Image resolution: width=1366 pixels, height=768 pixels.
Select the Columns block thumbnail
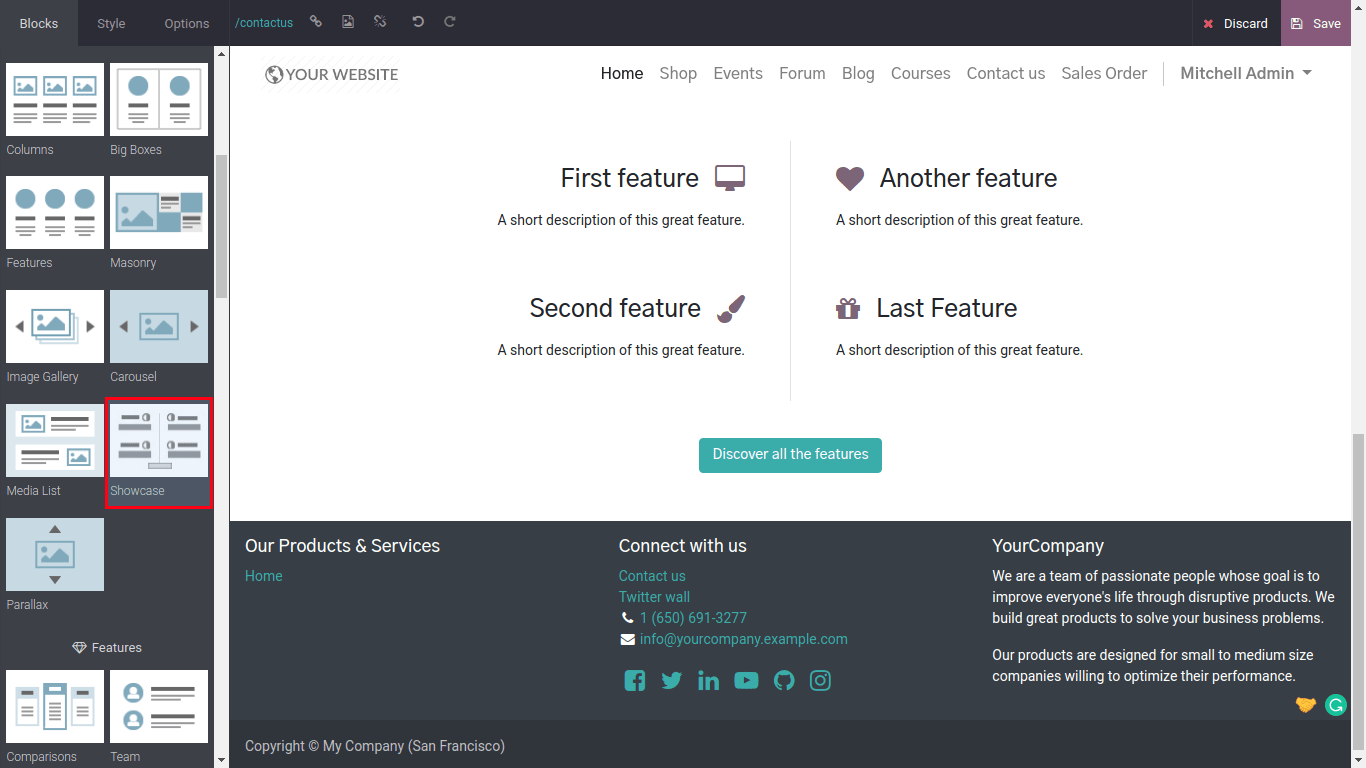coord(55,100)
